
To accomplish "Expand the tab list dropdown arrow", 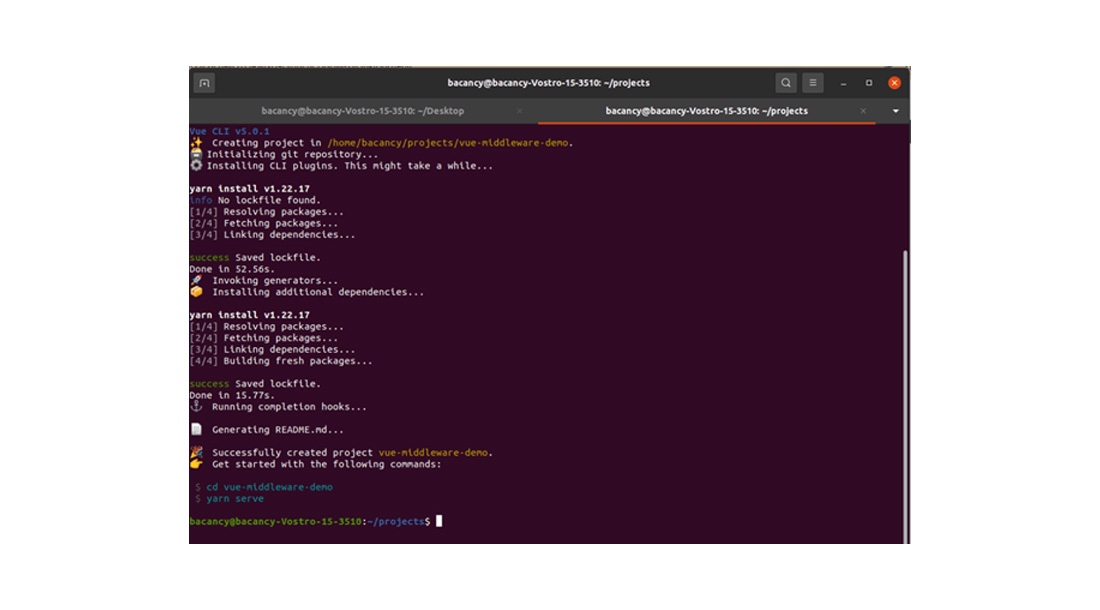I will point(895,111).
